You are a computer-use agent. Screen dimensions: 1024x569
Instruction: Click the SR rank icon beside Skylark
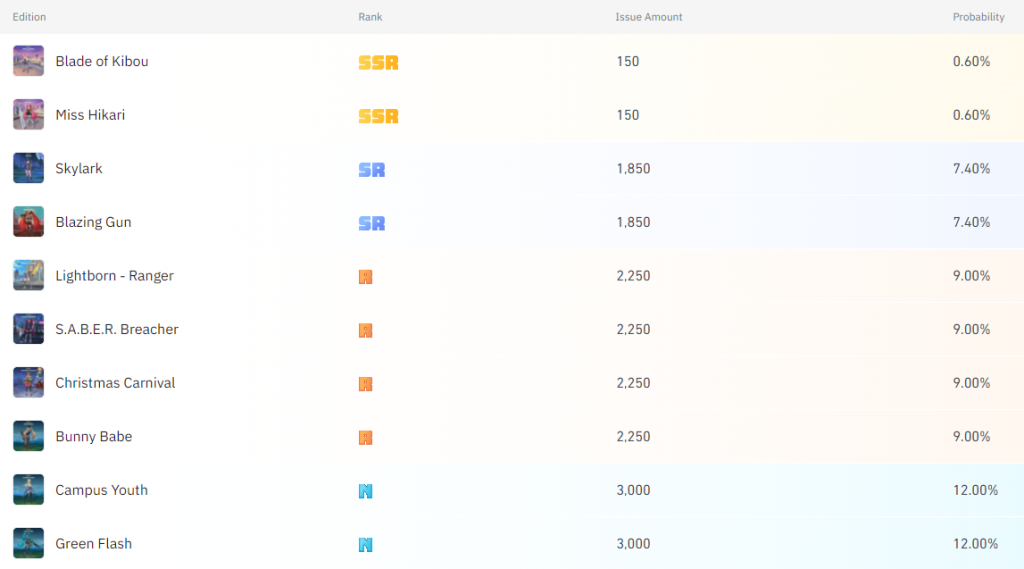[x=372, y=170]
